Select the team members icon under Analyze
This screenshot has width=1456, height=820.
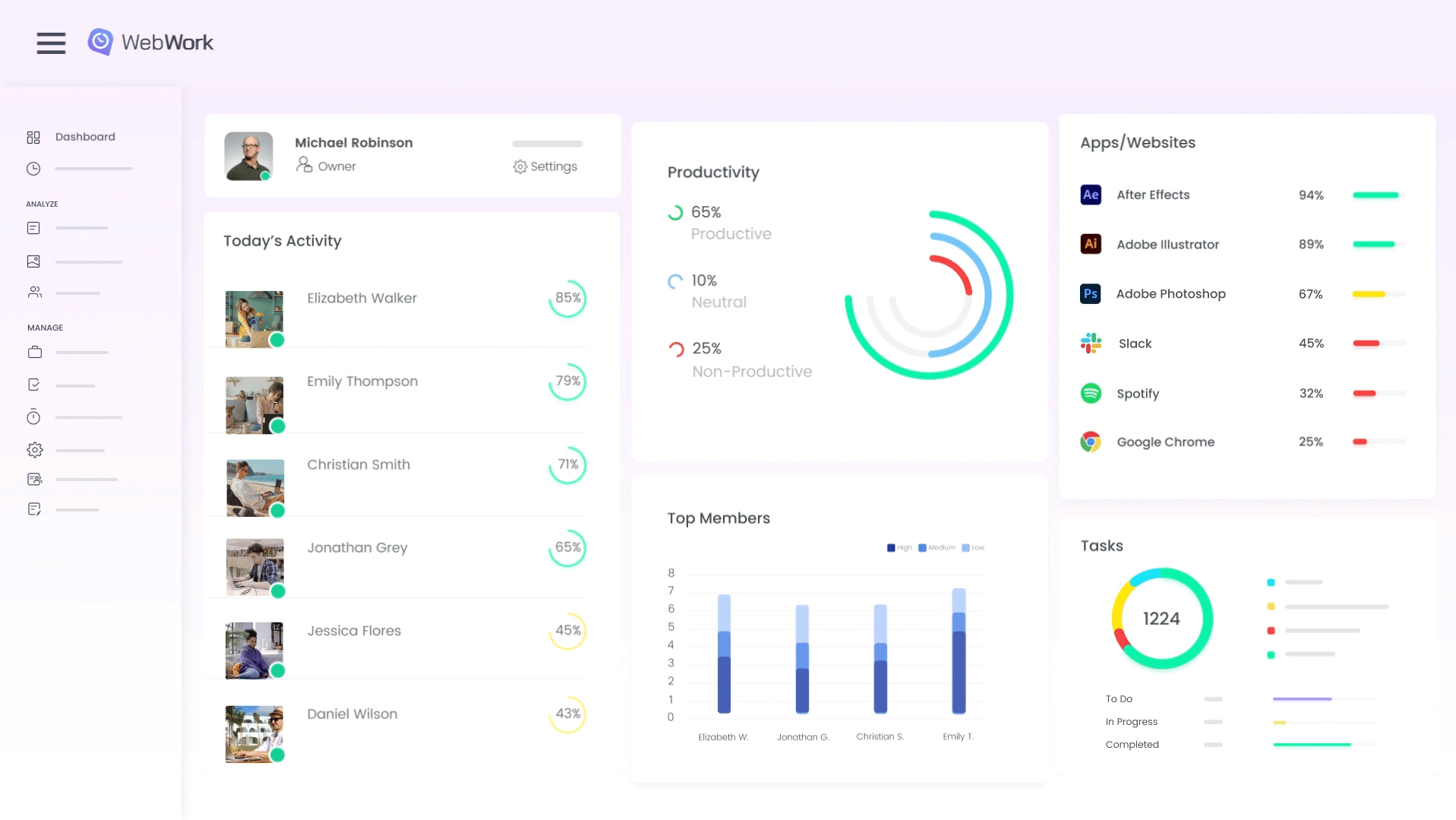click(x=33, y=292)
